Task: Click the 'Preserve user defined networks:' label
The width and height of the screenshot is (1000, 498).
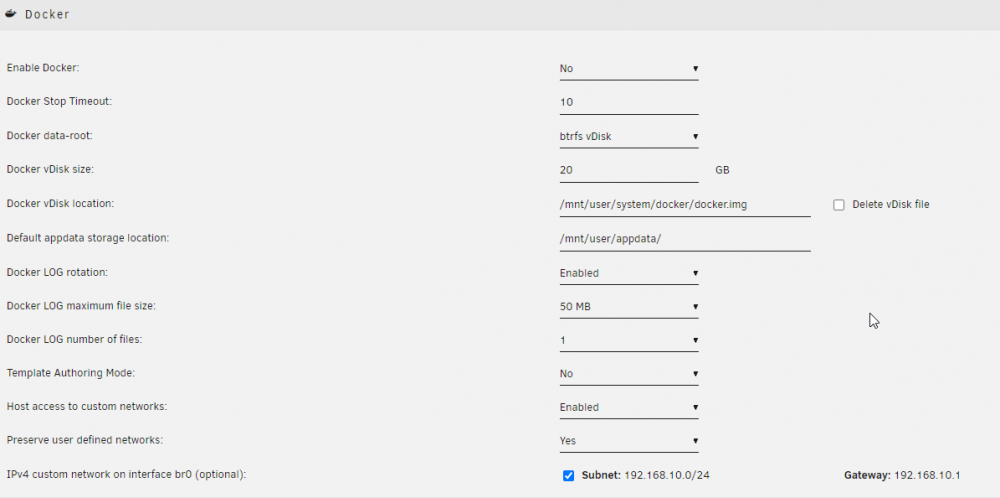Action: pyautogui.click(x=84, y=440)
